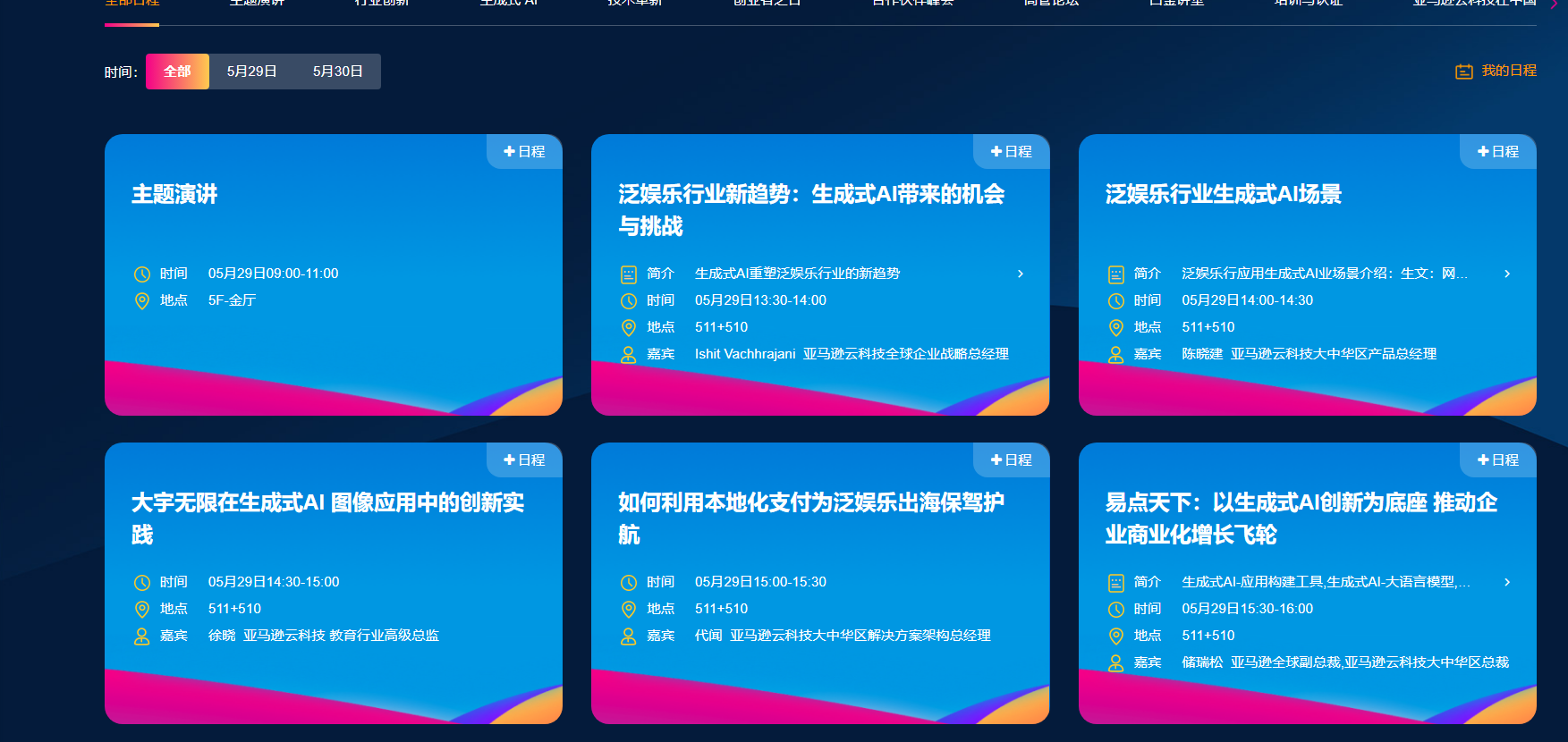Click 511+510 location in 大宇无限 card
The width and height of the screenshot is (1568, 742).
click(234, 609)
